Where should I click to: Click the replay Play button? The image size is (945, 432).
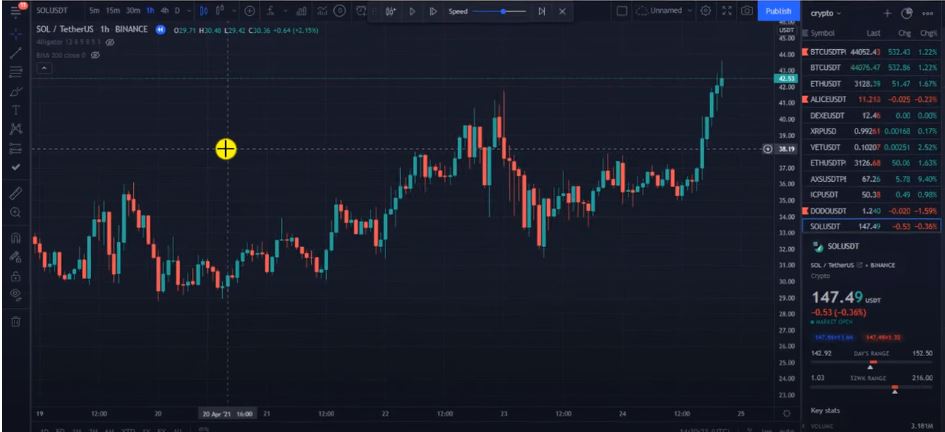pos(412,11)
